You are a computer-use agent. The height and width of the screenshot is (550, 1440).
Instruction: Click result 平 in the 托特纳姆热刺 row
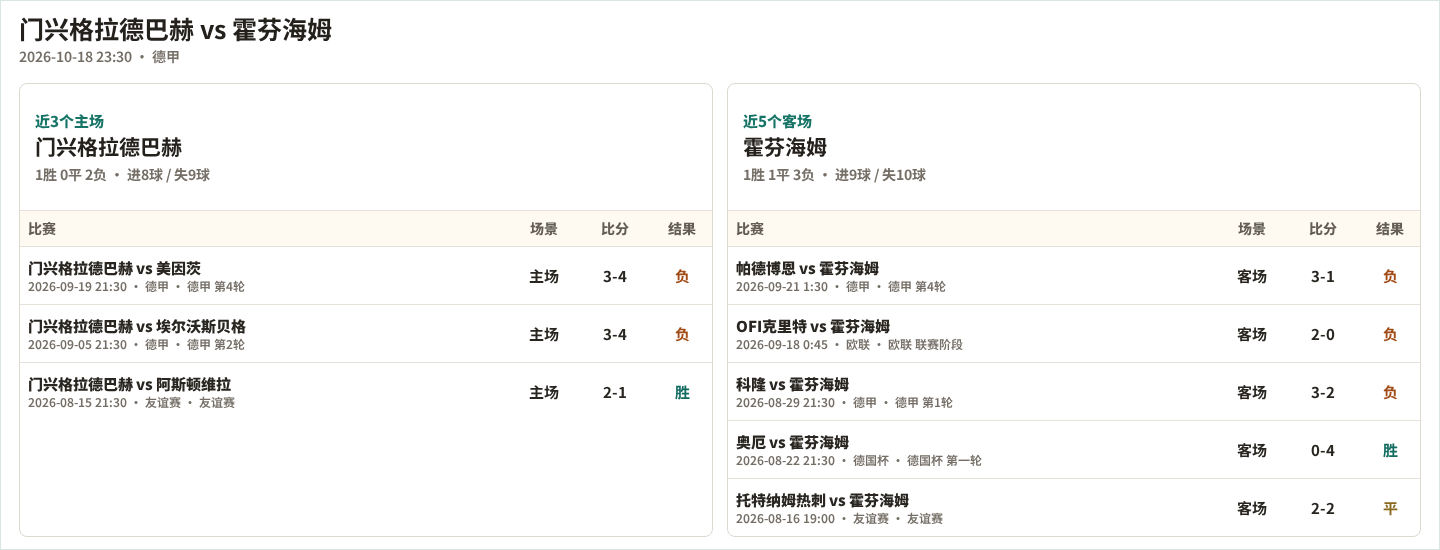(1390, 508)
